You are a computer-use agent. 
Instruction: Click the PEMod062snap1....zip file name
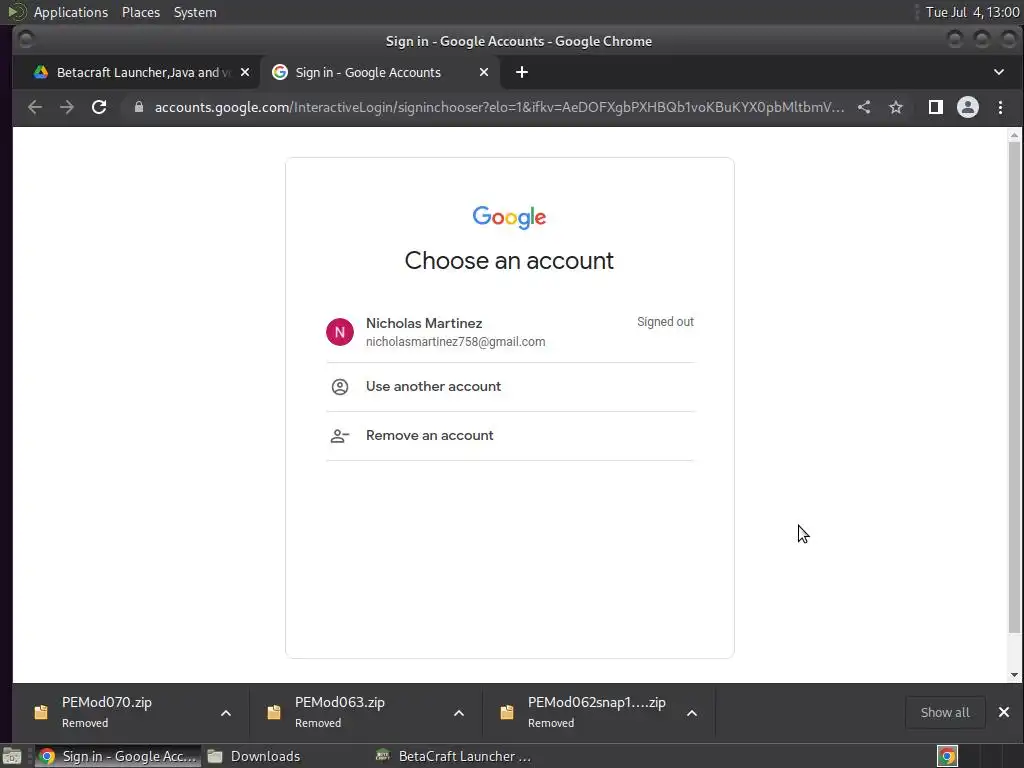(x=597, y=703)
